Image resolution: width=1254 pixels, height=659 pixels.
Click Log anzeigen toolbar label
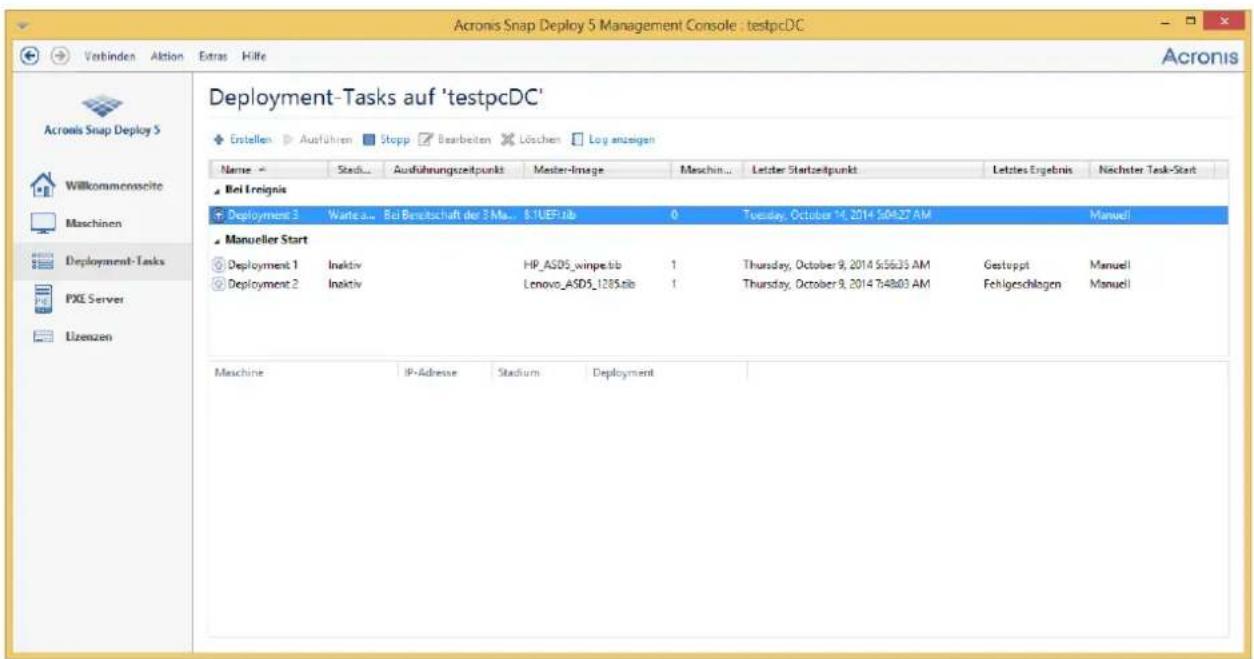click(x=621, y=139)
